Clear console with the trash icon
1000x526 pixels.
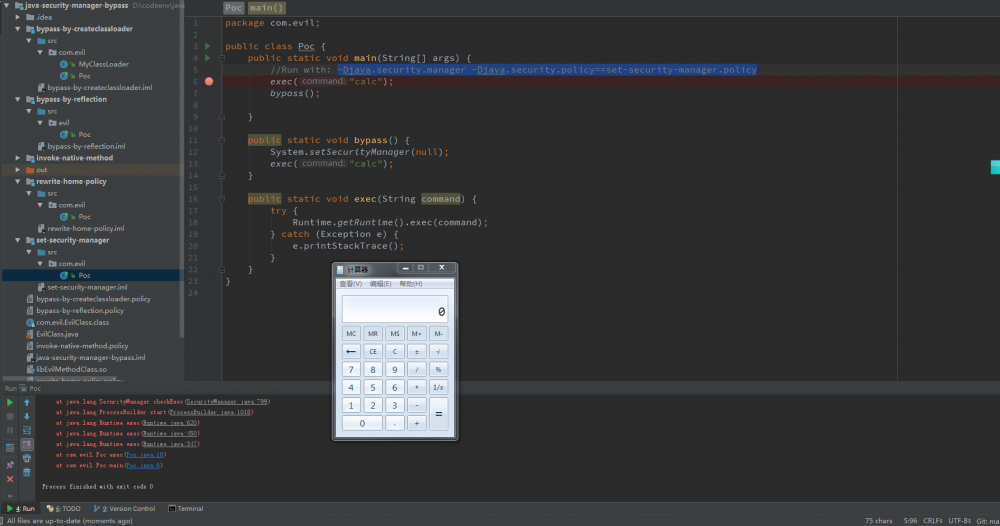27,472
